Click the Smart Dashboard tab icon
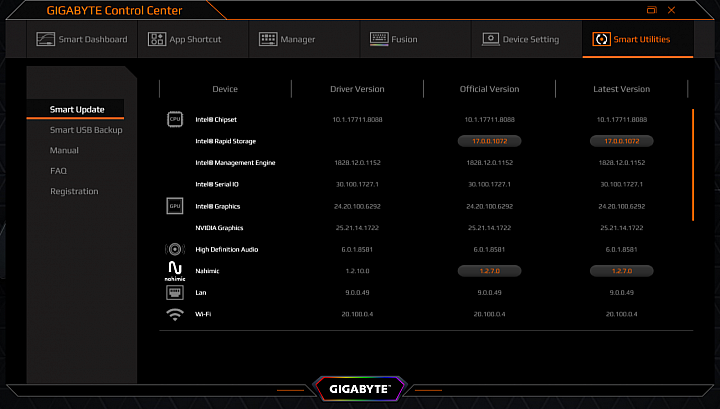This screenshot has width=720, height=409. 45,39
